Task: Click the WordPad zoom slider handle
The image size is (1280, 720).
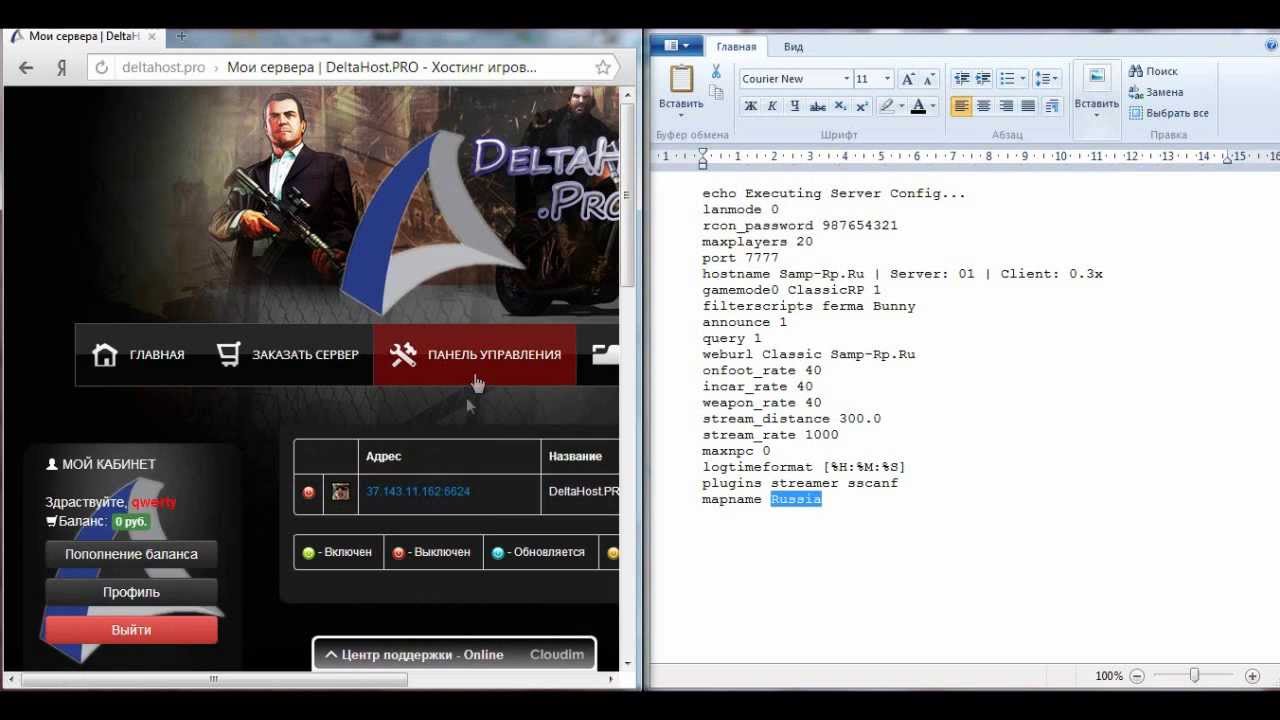Action: (1194, 676)
